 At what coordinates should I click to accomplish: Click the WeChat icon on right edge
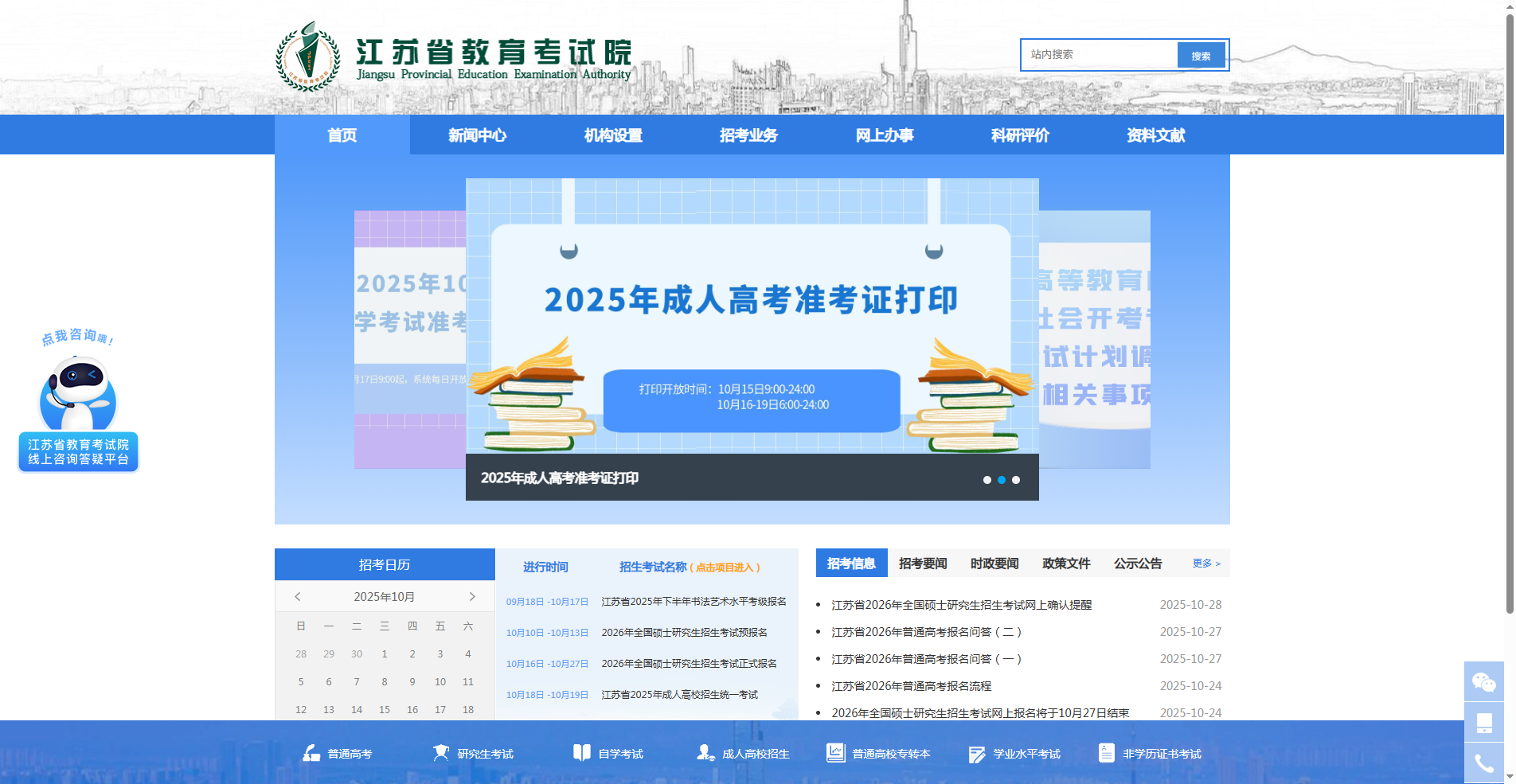point(1484,682)
